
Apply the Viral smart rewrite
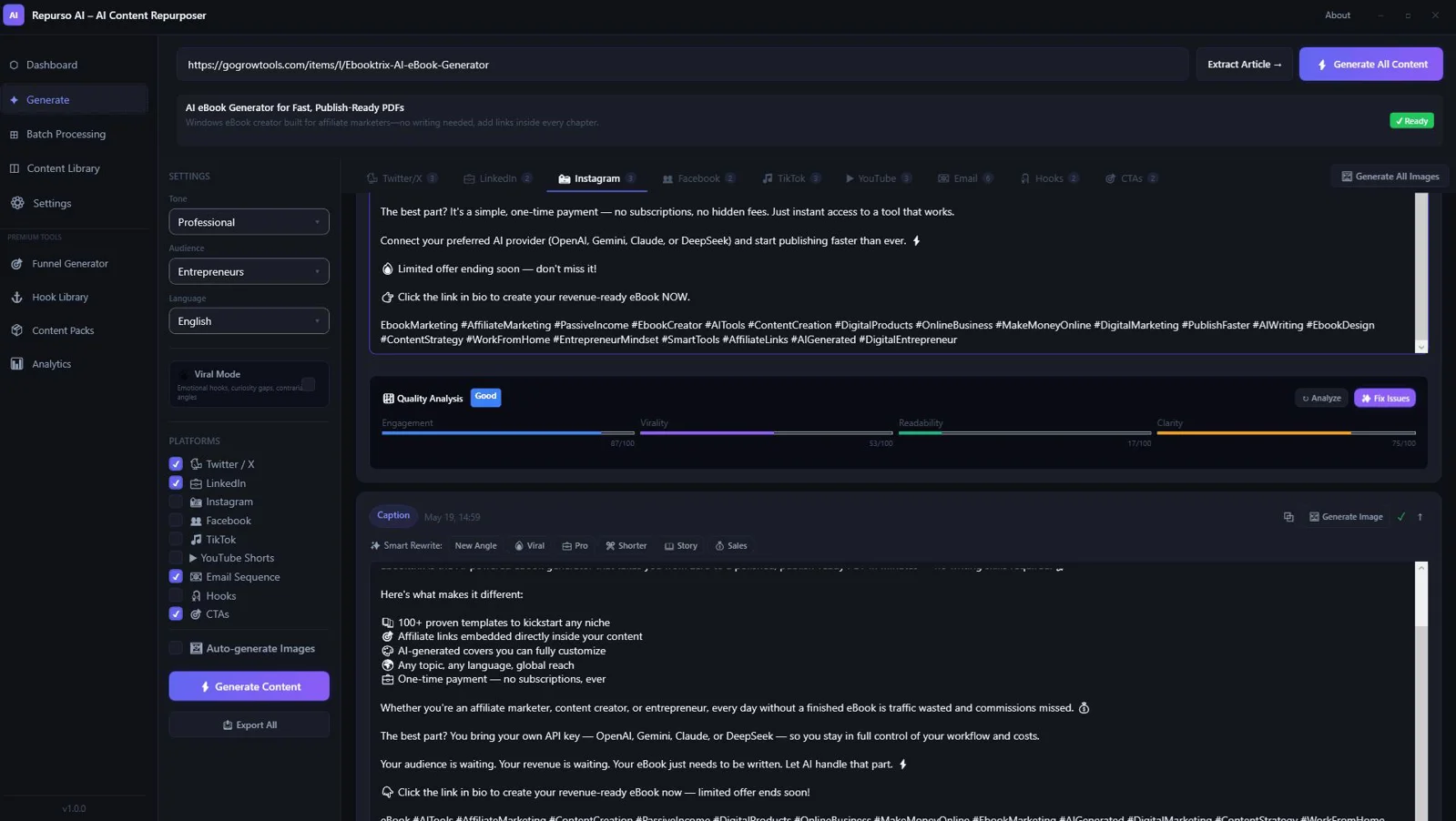pos(529,546)
